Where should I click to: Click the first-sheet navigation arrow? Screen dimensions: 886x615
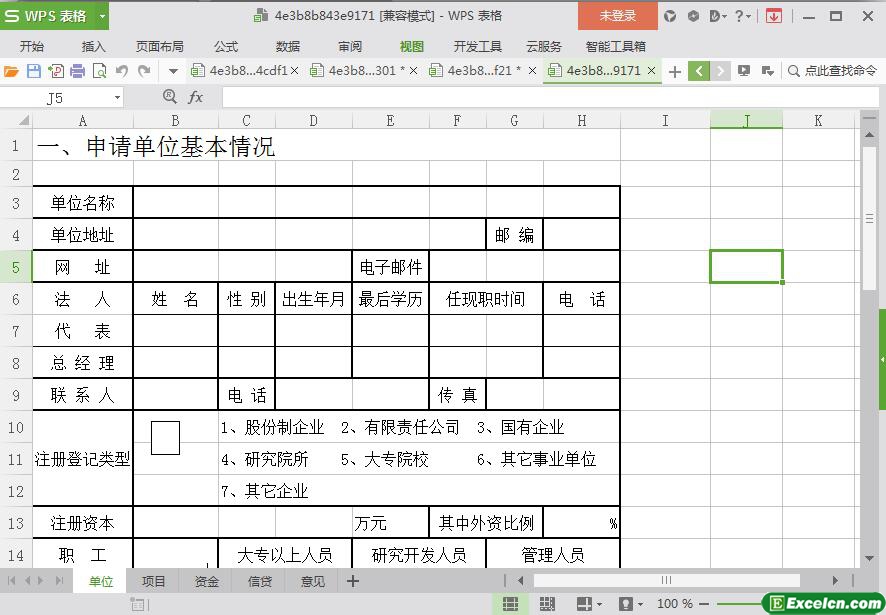coord(11,581)
